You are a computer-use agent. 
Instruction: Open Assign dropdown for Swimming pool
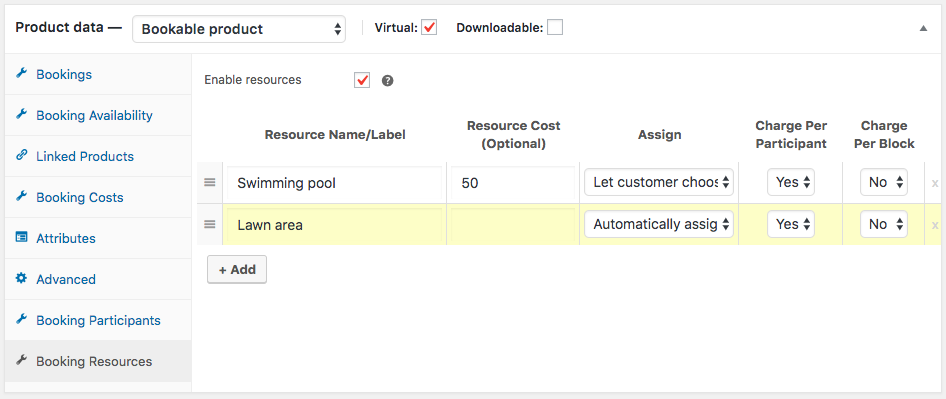pos(659,182)
